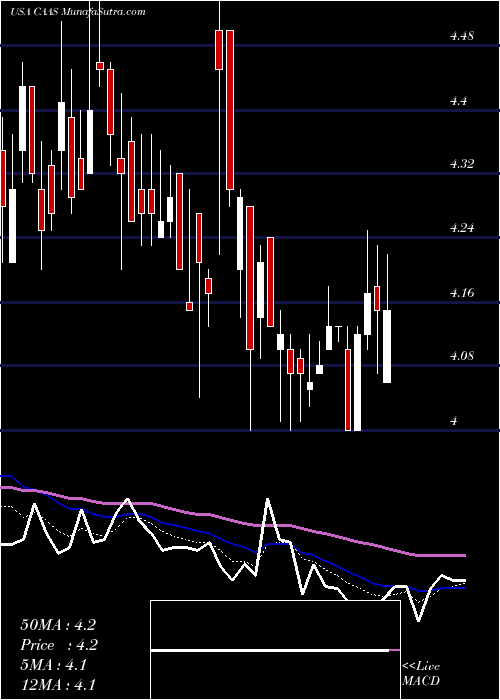Click the 4.4 price axis label
500x700 pixels.
click(x=458, y=100)
